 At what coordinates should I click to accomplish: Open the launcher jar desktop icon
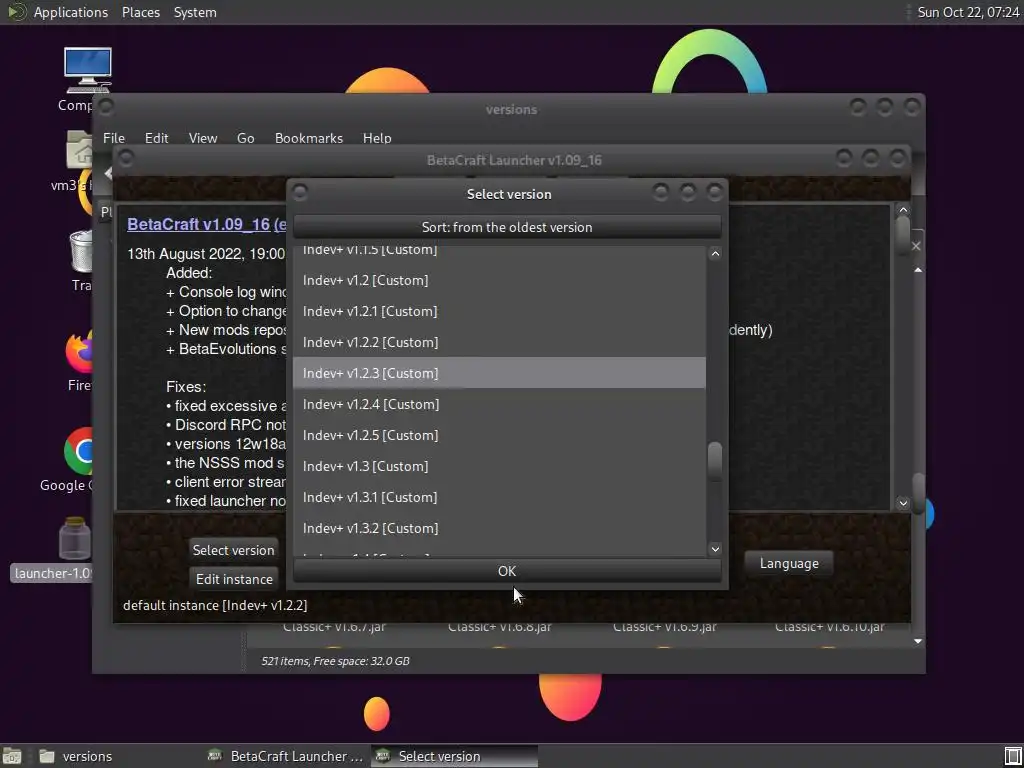pos(74,539)
